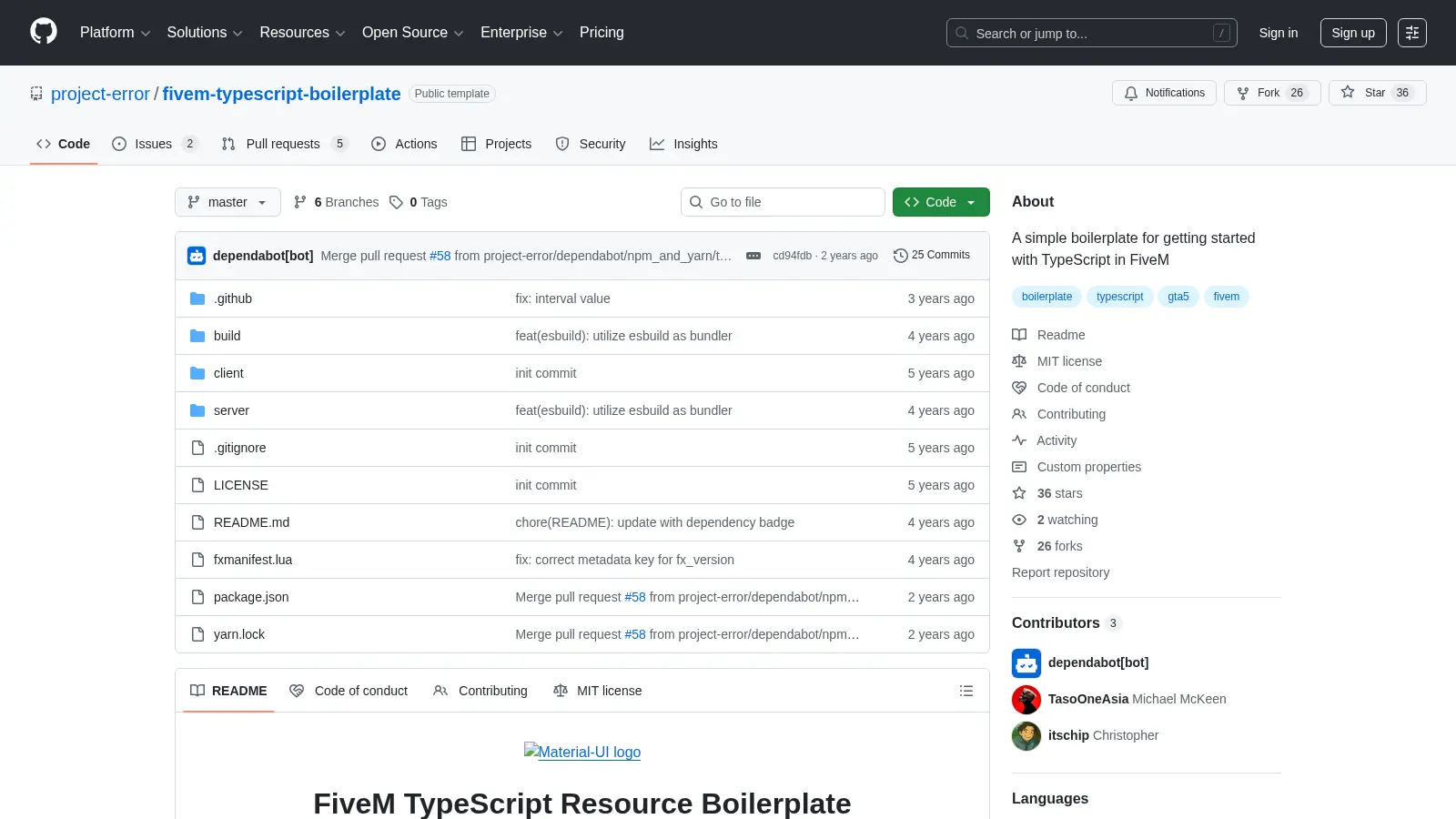Star the repository
The width and height of the screenshot is (1456, 819).
1377,93
